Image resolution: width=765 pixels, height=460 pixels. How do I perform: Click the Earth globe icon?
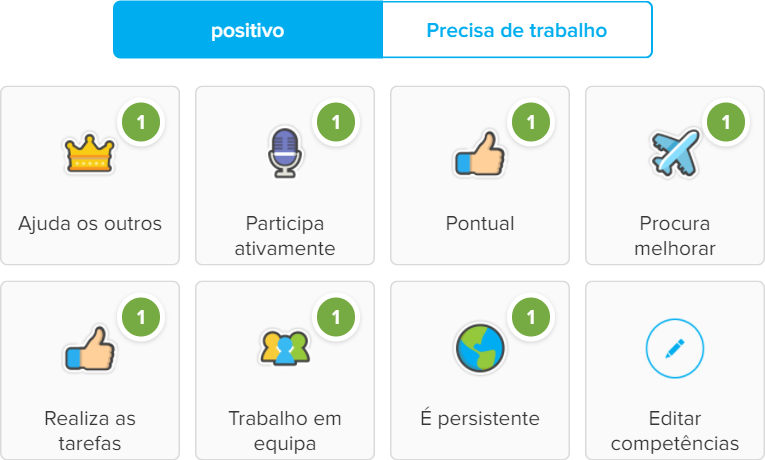coord(480,348)
